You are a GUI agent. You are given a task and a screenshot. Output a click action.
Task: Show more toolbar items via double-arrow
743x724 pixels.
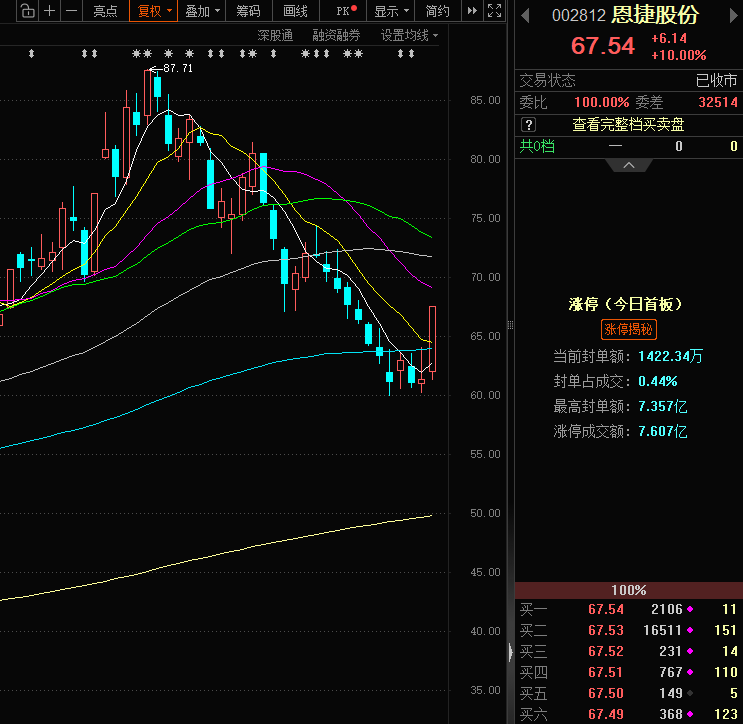coord(472,11)
